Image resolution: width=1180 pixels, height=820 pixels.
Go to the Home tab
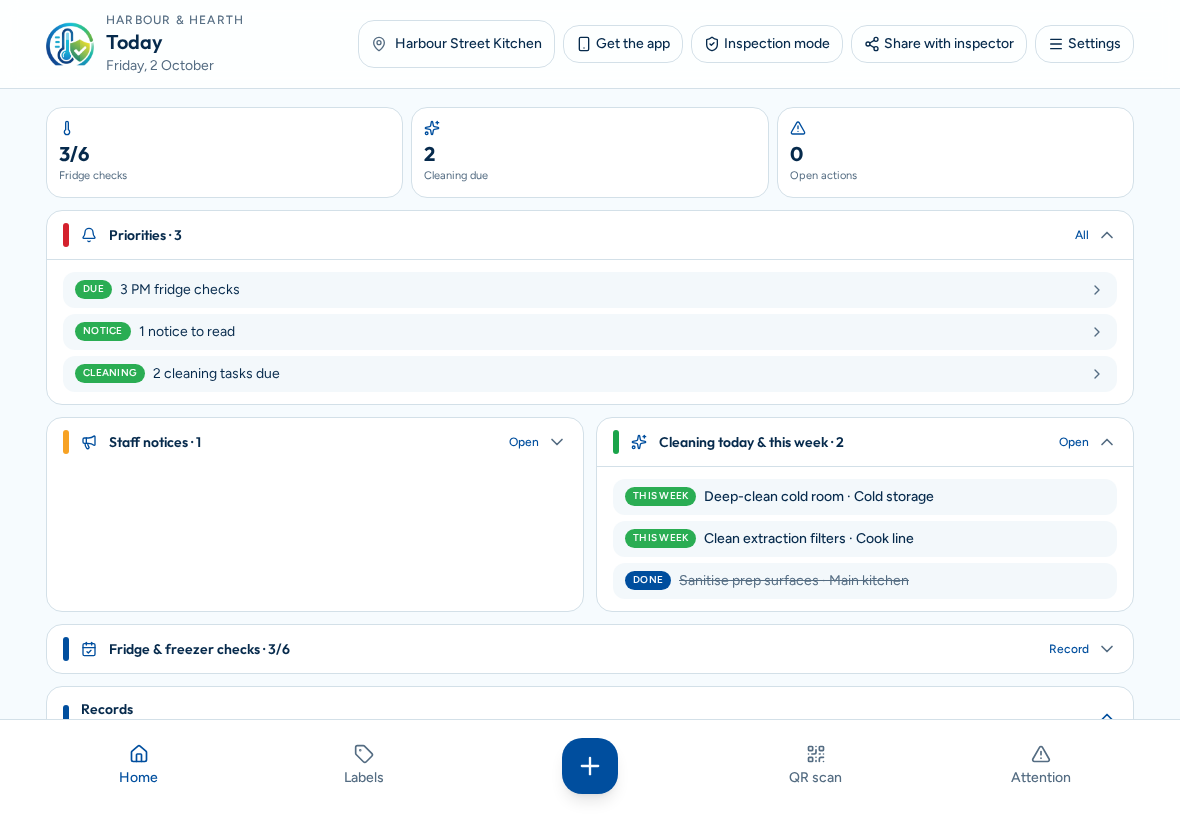click(x=138, y=765)
